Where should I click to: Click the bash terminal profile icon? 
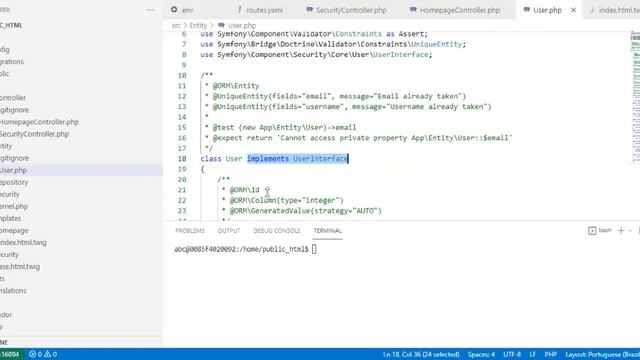pos(592,231)
